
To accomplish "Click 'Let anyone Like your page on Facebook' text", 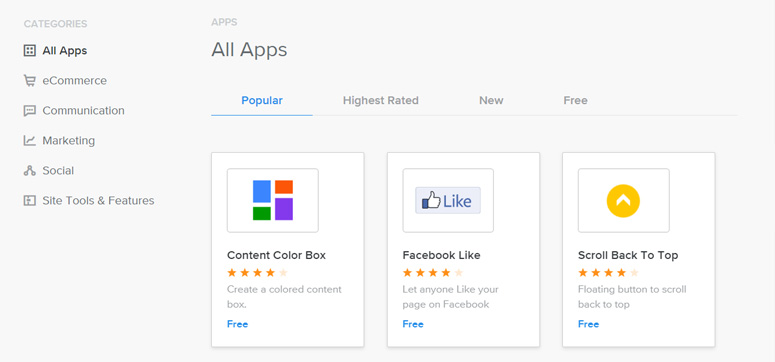I will point(450,297).
